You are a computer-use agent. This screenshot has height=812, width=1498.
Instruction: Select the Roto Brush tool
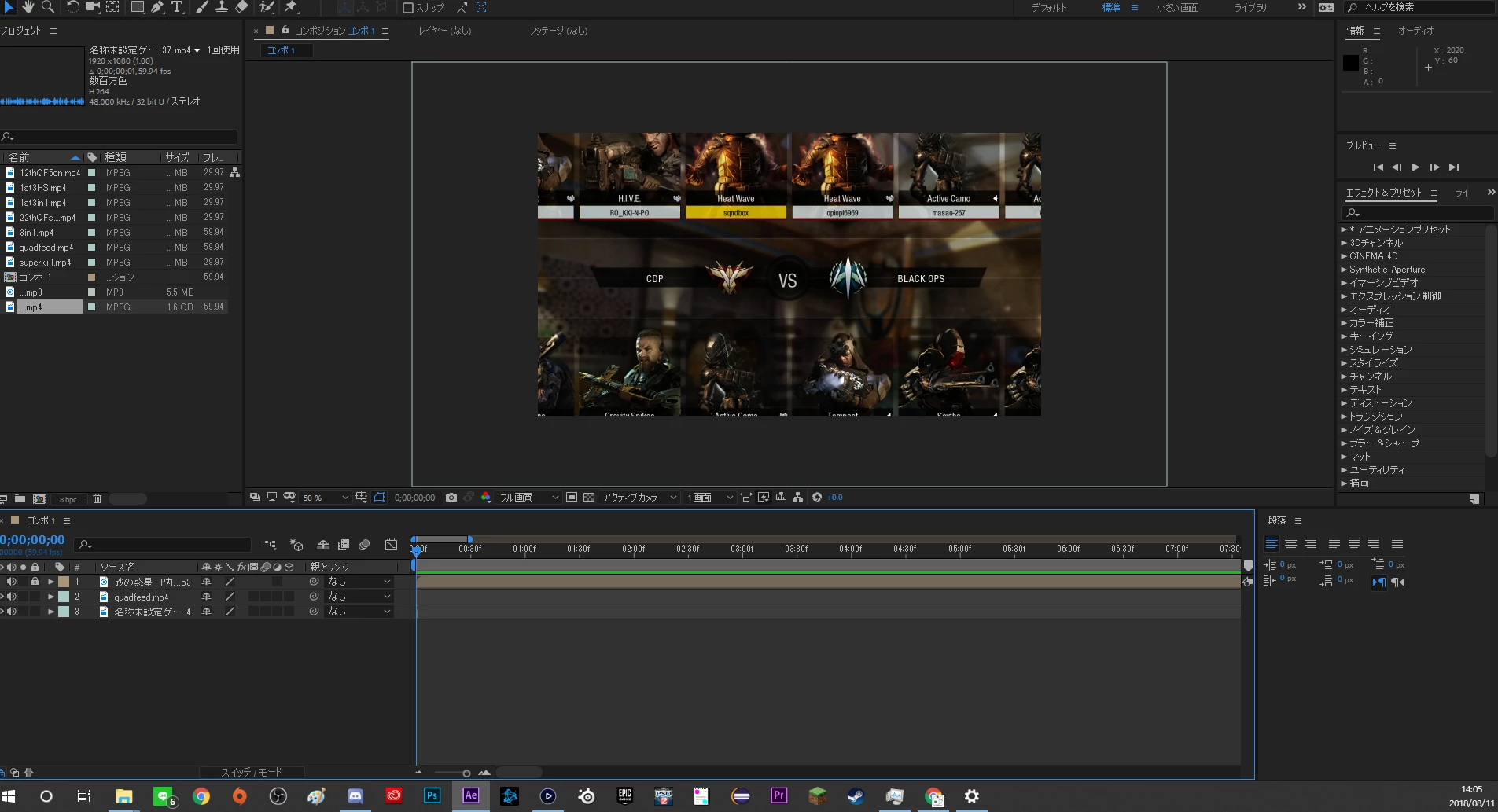[267, 7]
